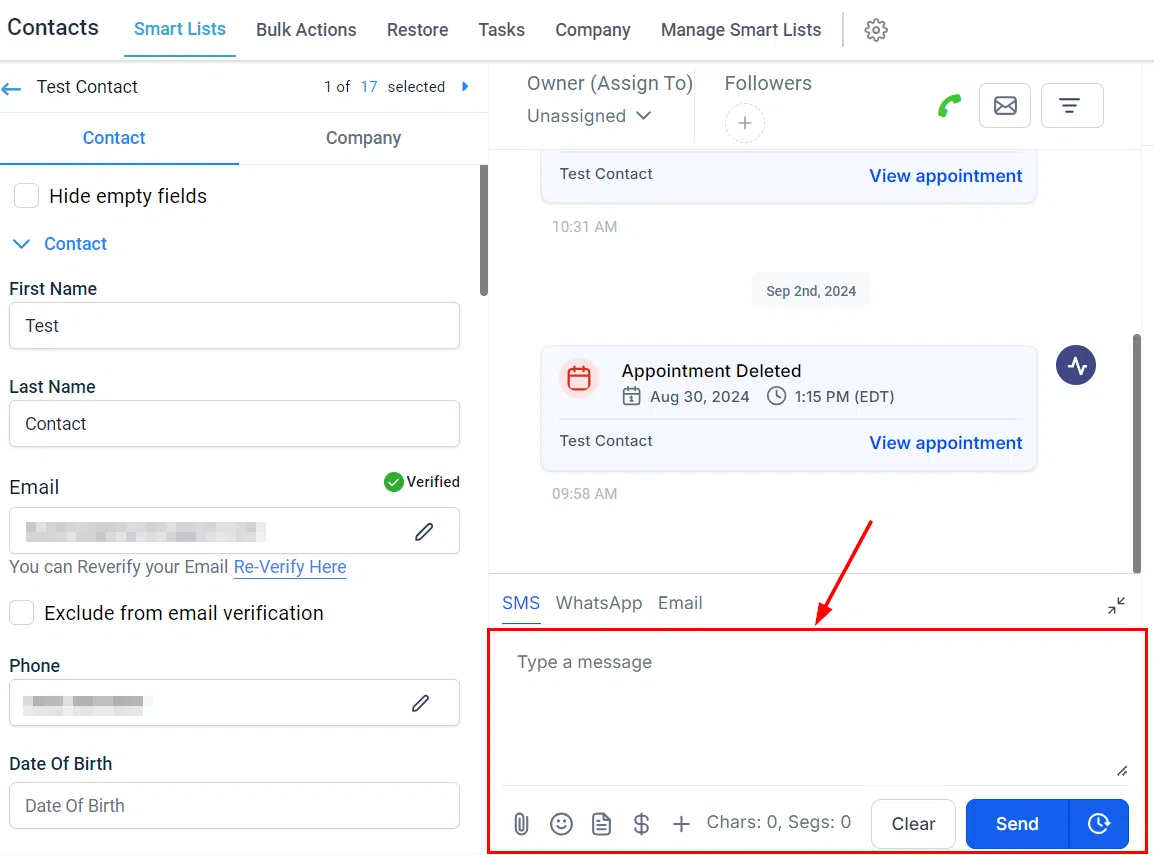The image size is (1154, 855).
Task: Click the contact fields panel scrollbar
Action: (x=484, y=230)
